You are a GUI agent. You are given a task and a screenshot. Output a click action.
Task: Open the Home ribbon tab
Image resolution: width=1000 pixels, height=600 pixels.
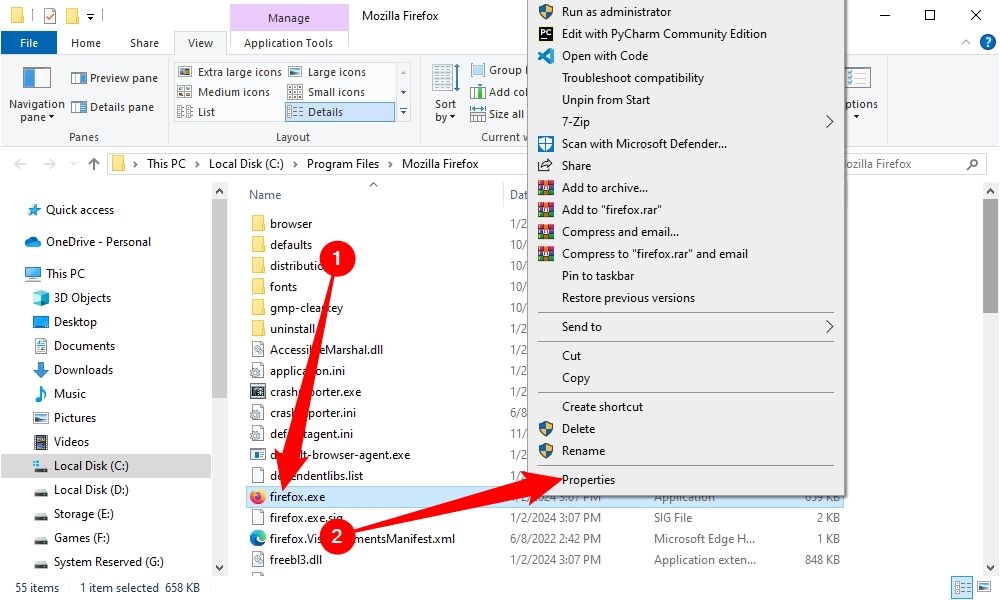point(86,43)
